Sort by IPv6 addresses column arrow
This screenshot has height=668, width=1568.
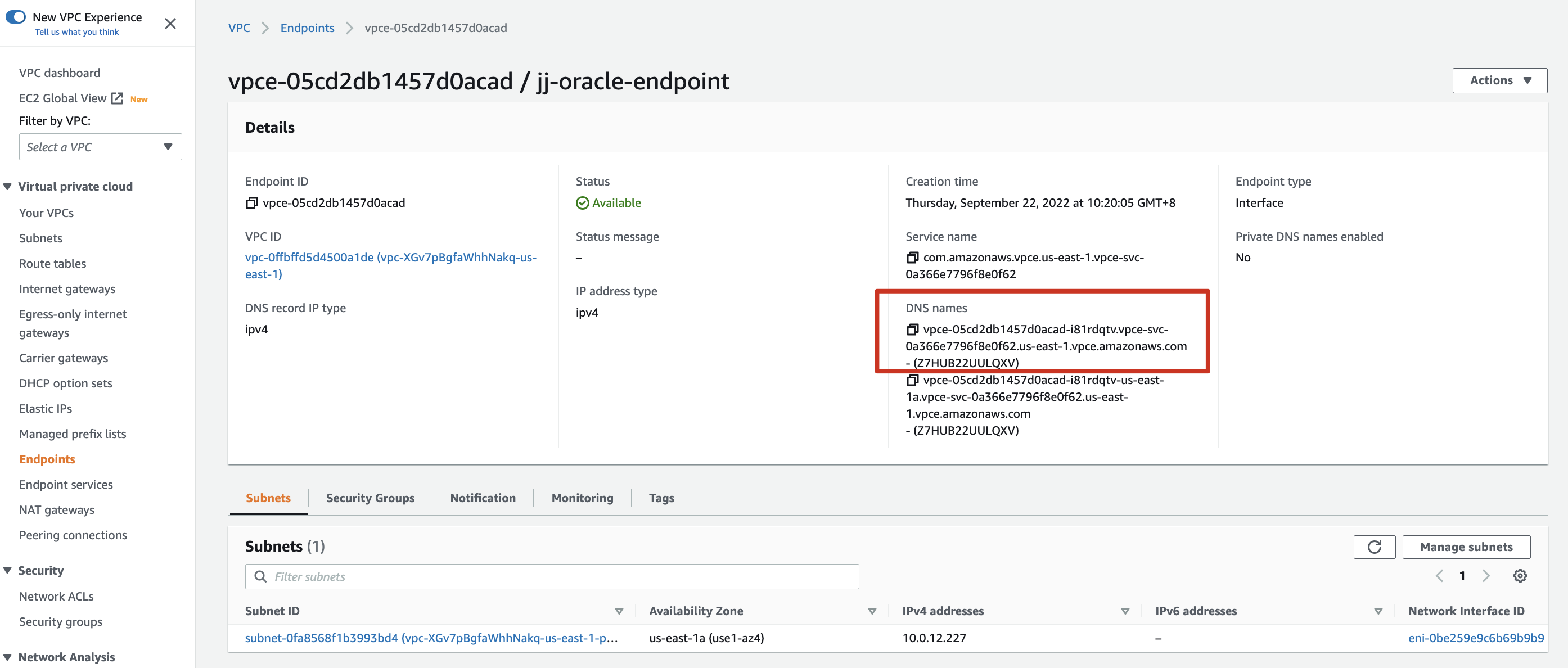point(1378,611)
